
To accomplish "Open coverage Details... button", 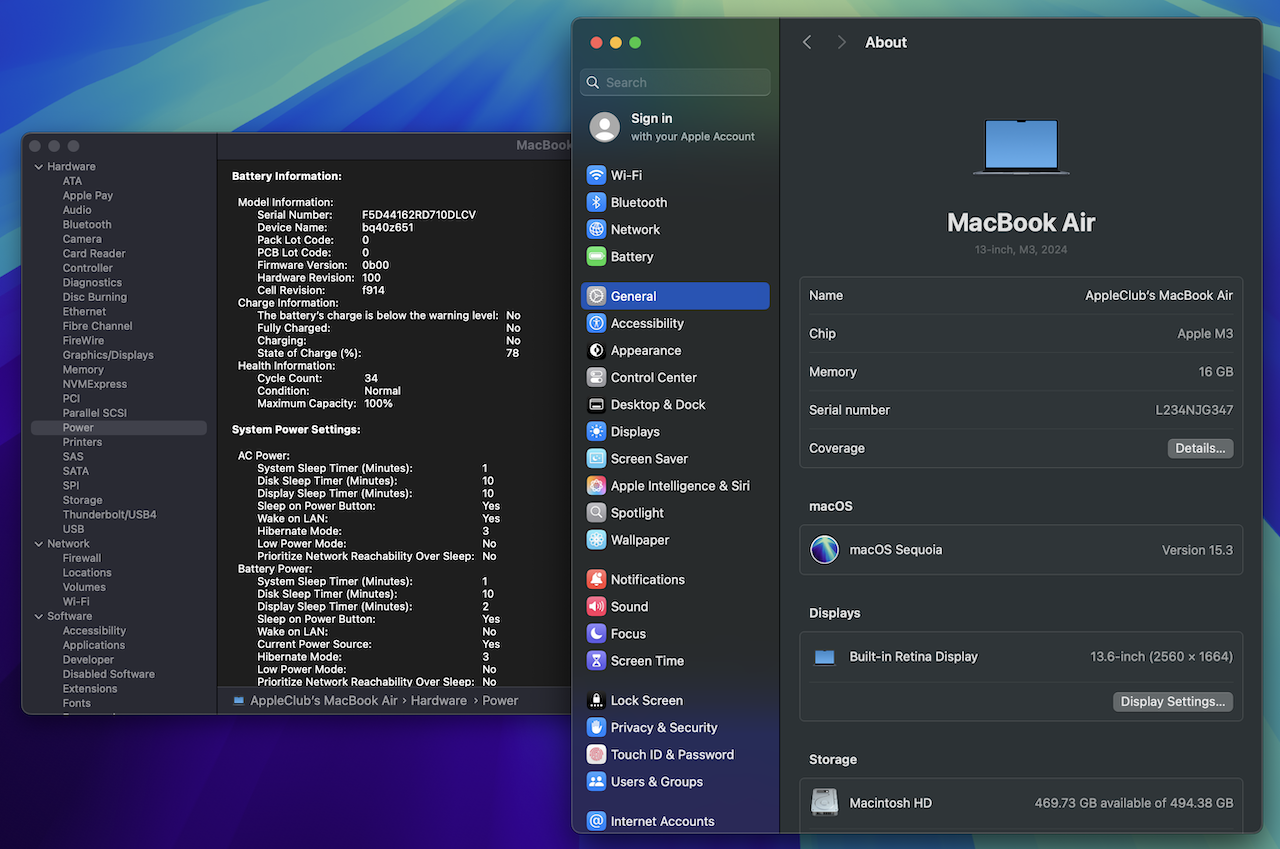I will [x=1200, y=448].
